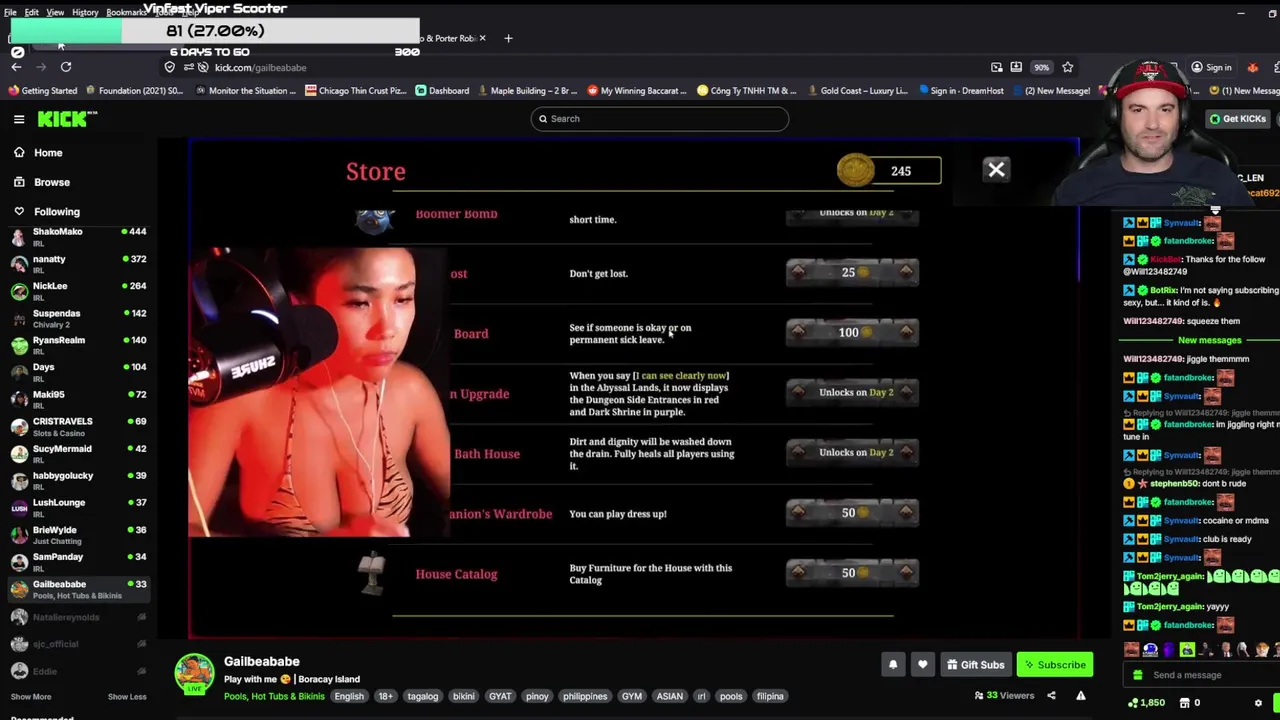Close the Store overlay with X
The width and height of the screenshot is (1280, 720).
(996, 170)
